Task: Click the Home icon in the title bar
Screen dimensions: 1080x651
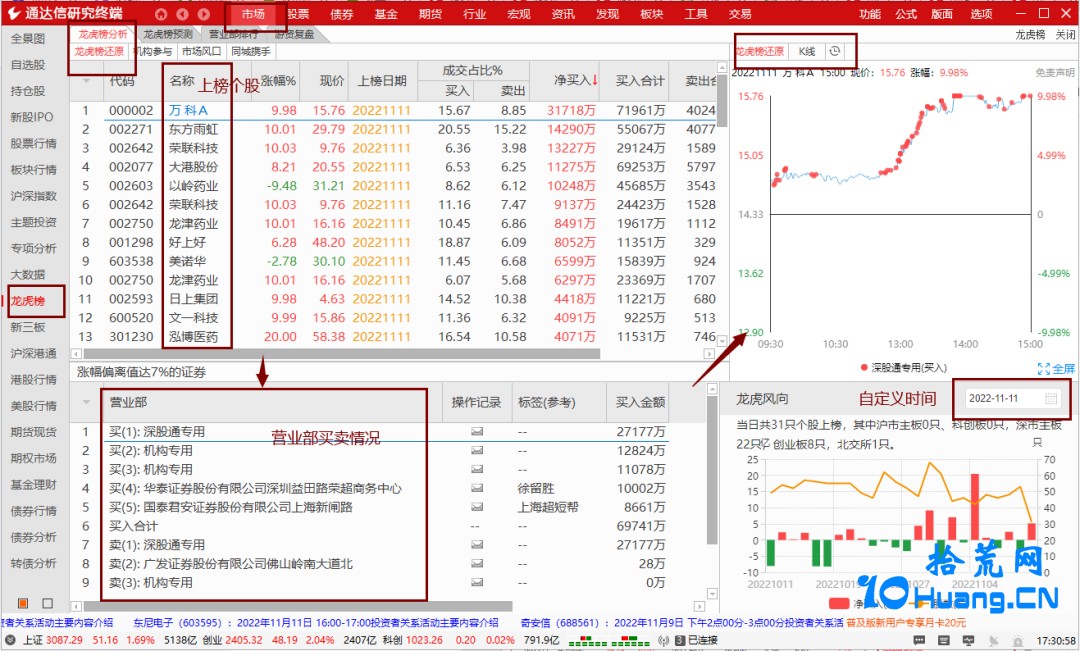Action: [x=160, y=14]
